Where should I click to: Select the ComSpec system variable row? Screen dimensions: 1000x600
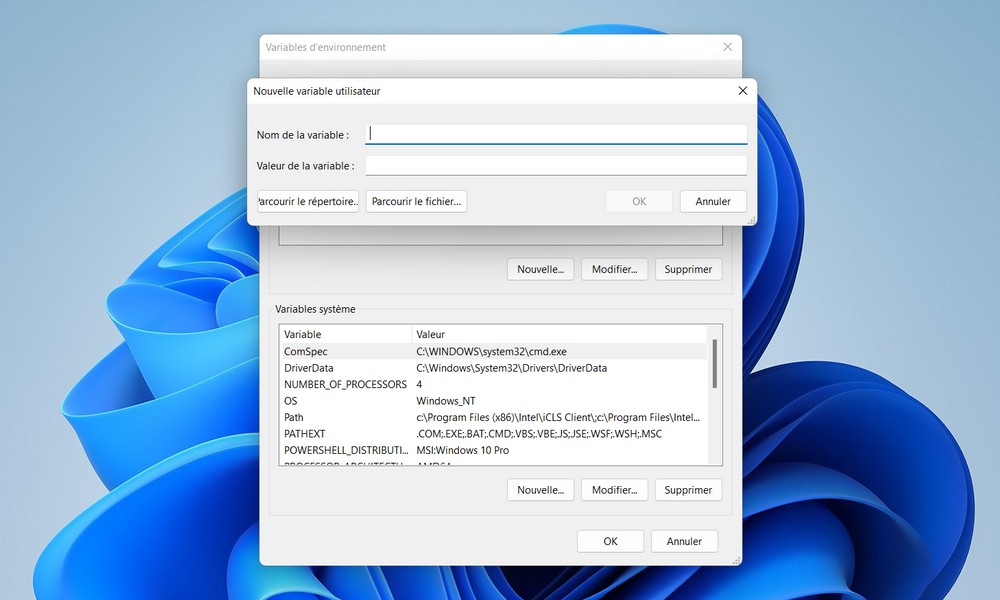[x=347, y=352]
